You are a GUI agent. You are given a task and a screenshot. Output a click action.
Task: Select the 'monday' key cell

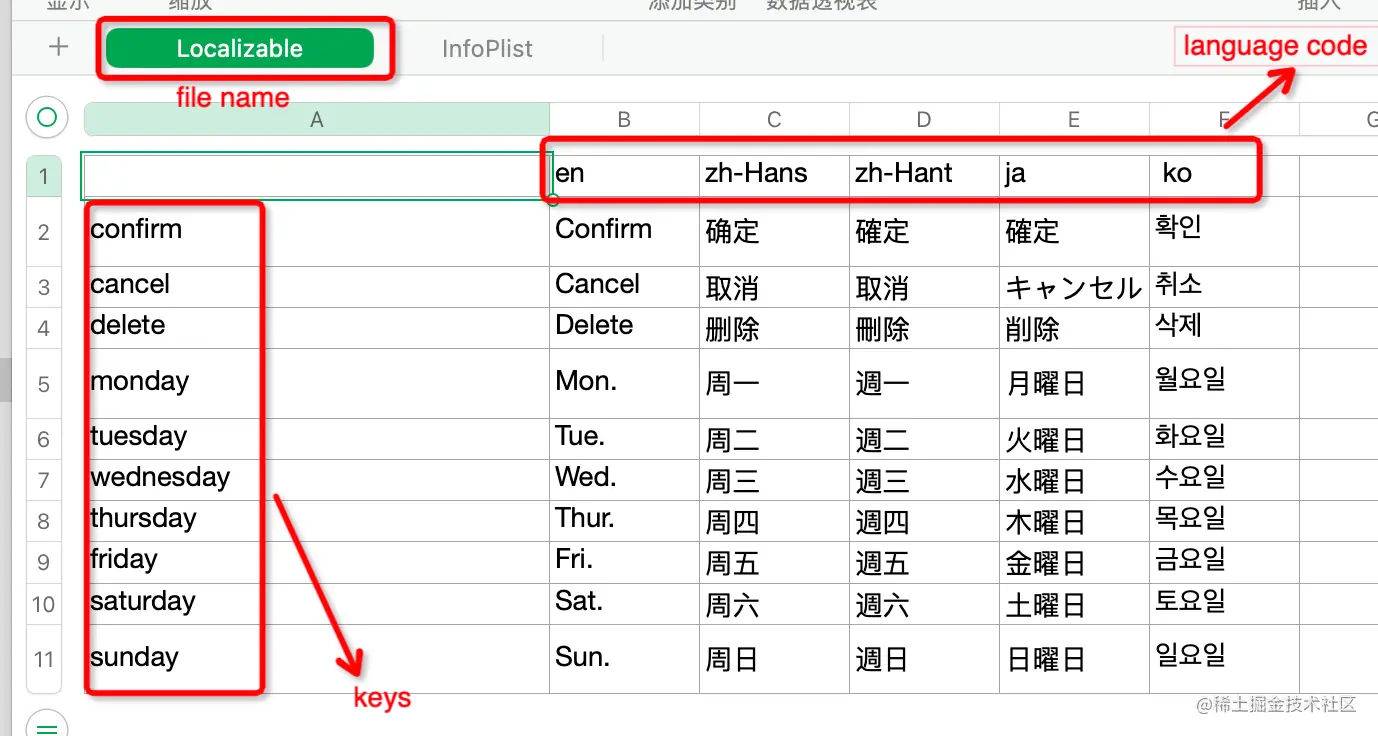pos(317,383)
